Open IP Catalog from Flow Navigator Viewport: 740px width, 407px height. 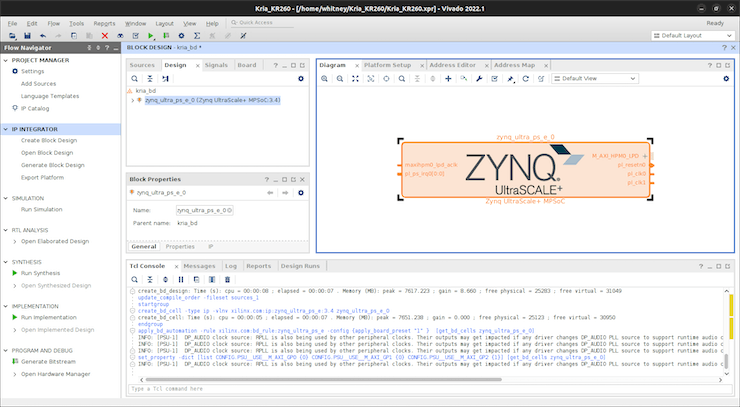click(35, 109)
